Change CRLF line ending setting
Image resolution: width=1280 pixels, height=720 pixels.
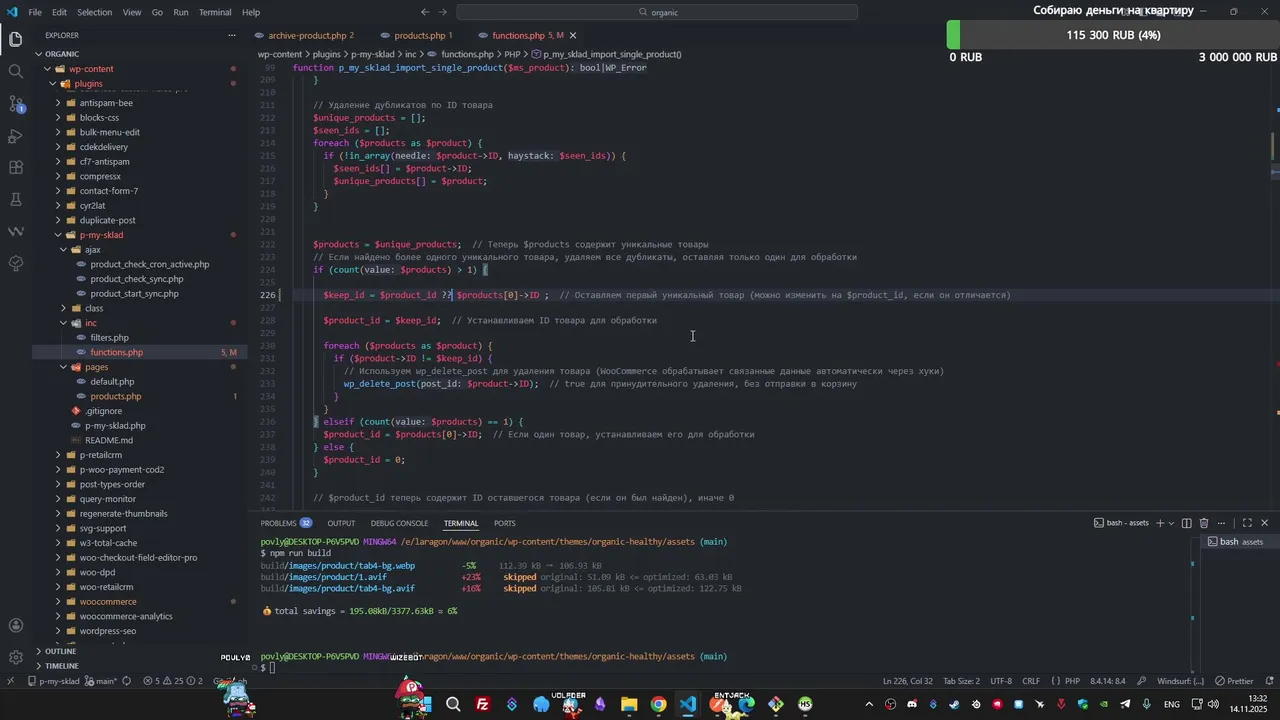(1031, 681)
